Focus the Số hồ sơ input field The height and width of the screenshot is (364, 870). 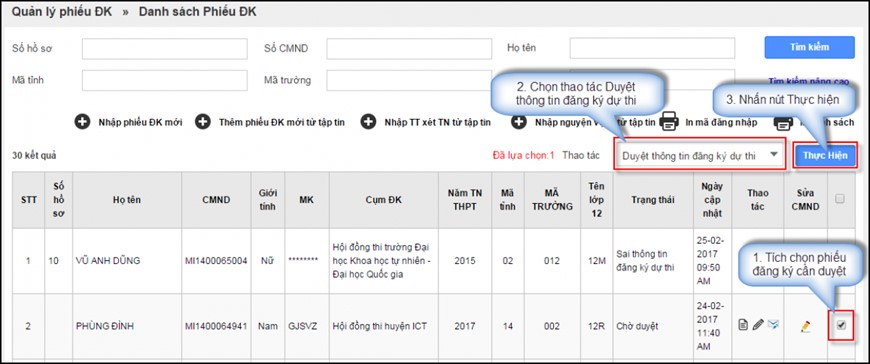pyautogui.click(x=165, y=49)
